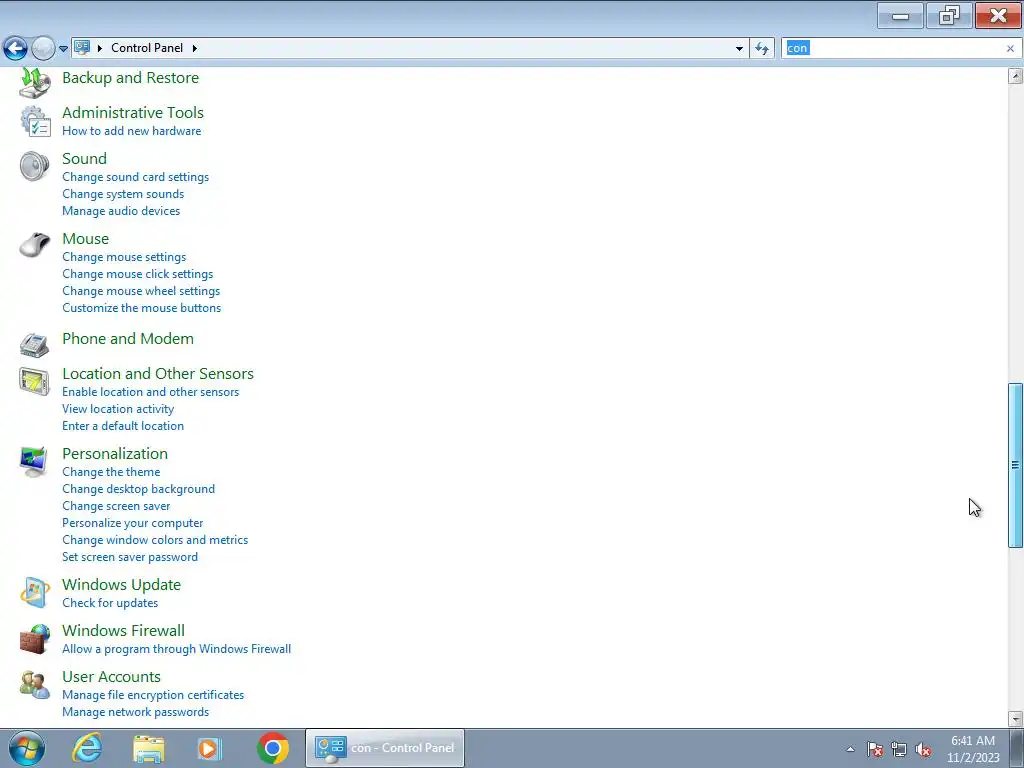Open Windows Media Player from taskbar
This screenshot has height=768, width=1024.
click(x=210, y=748)
